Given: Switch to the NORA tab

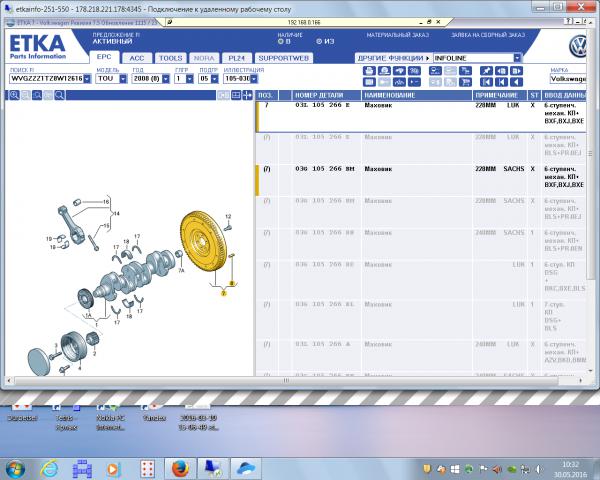Looking at the screenshot, I should pyautogui.click(x=204, y=58).
